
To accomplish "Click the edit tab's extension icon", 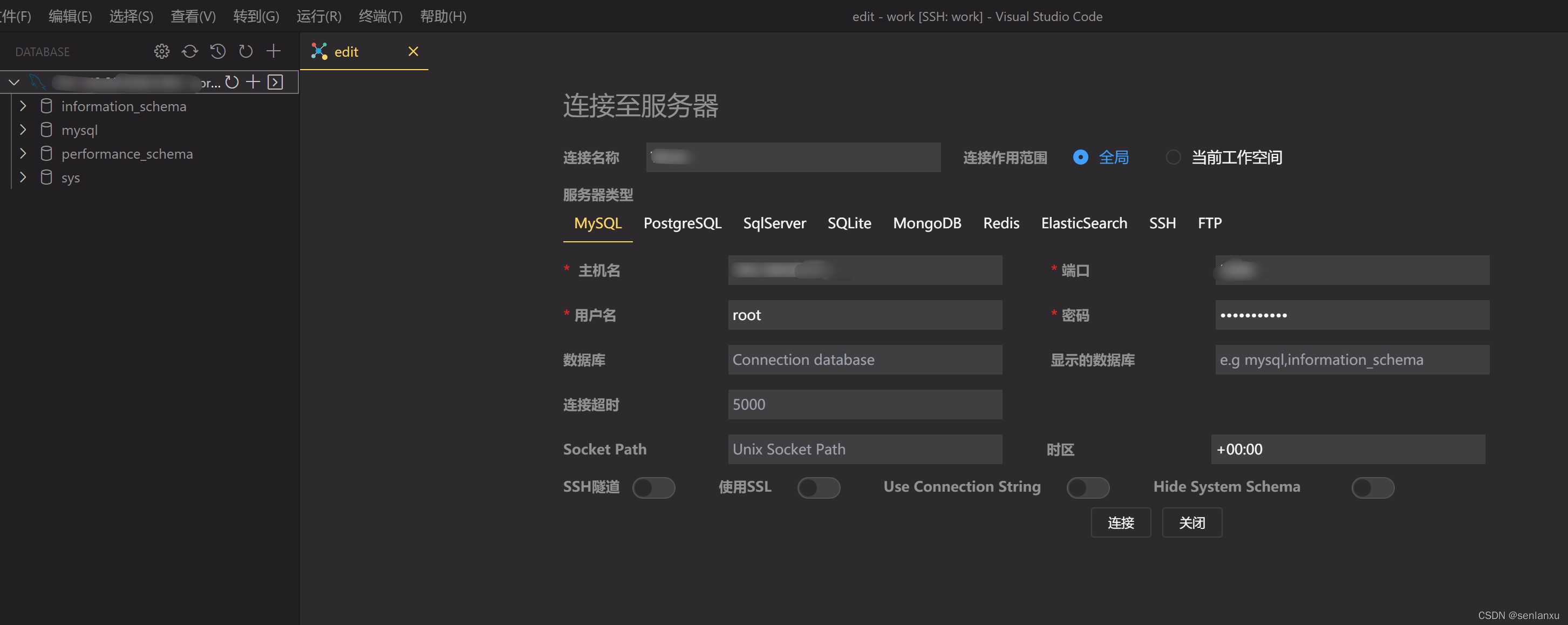I will click(319, 52).
